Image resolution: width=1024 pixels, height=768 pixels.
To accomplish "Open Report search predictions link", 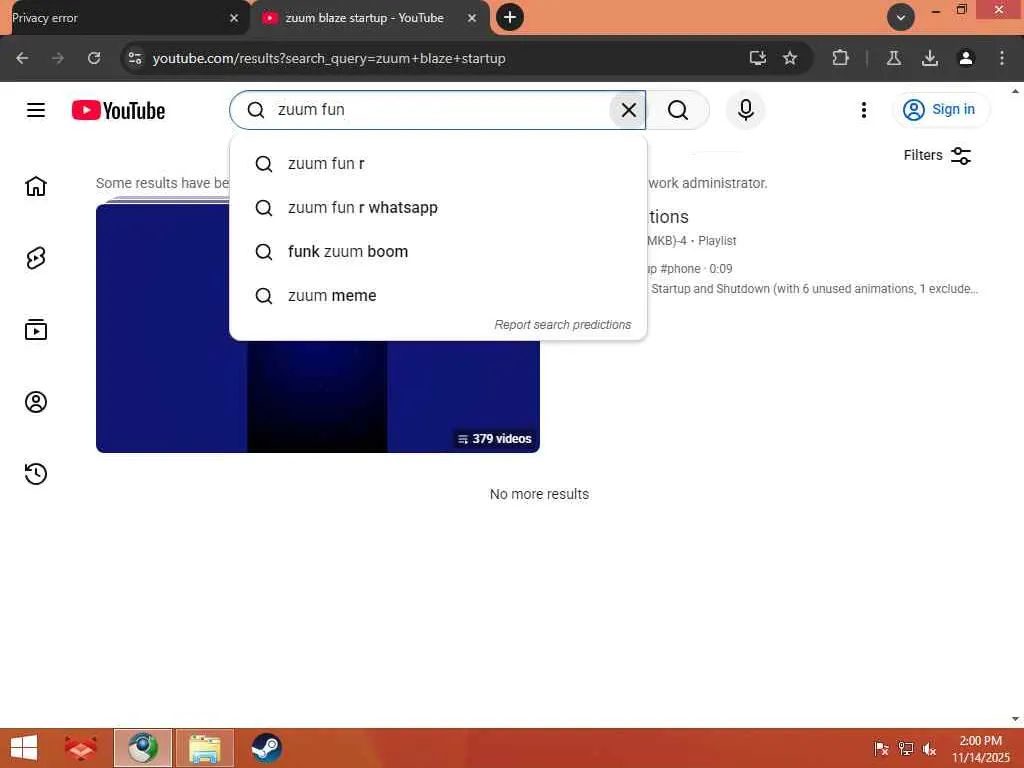I will [x=562, y=325].
